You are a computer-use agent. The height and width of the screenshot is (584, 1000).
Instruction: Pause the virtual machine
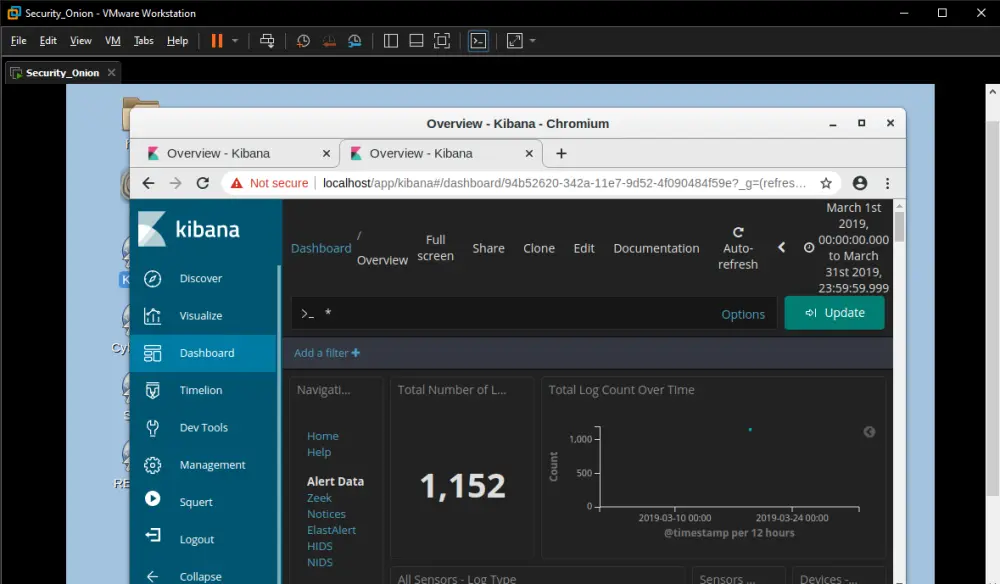tap(217, 41)
